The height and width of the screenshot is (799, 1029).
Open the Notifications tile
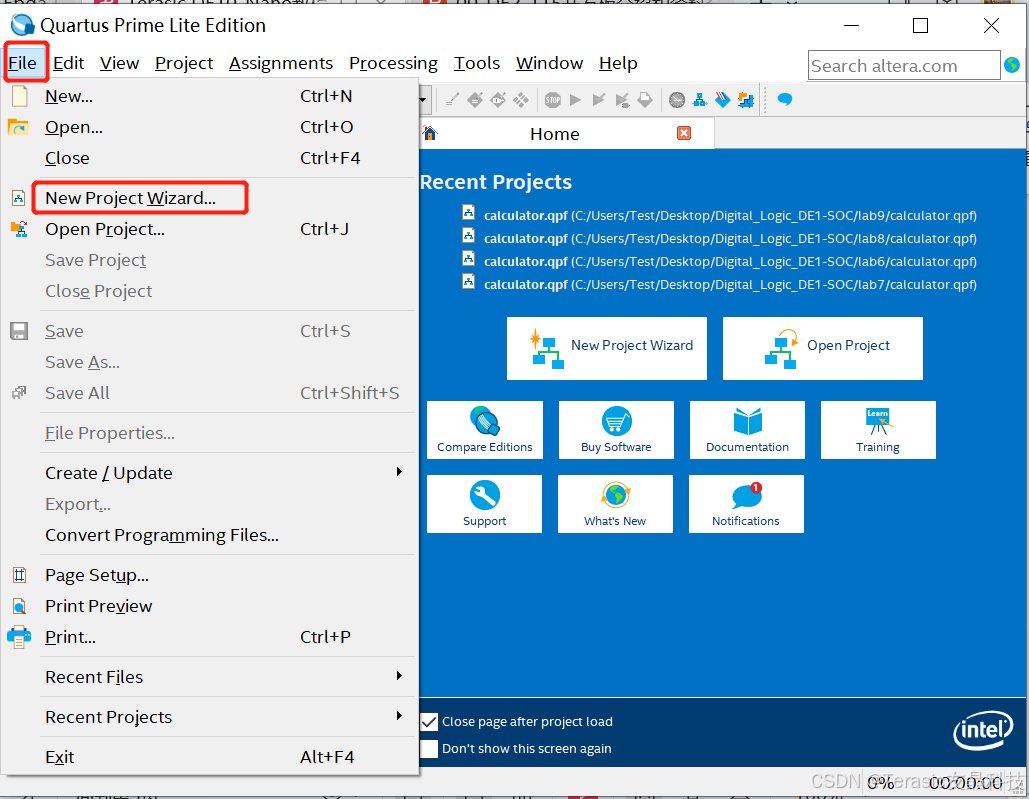tap(746, 504)
